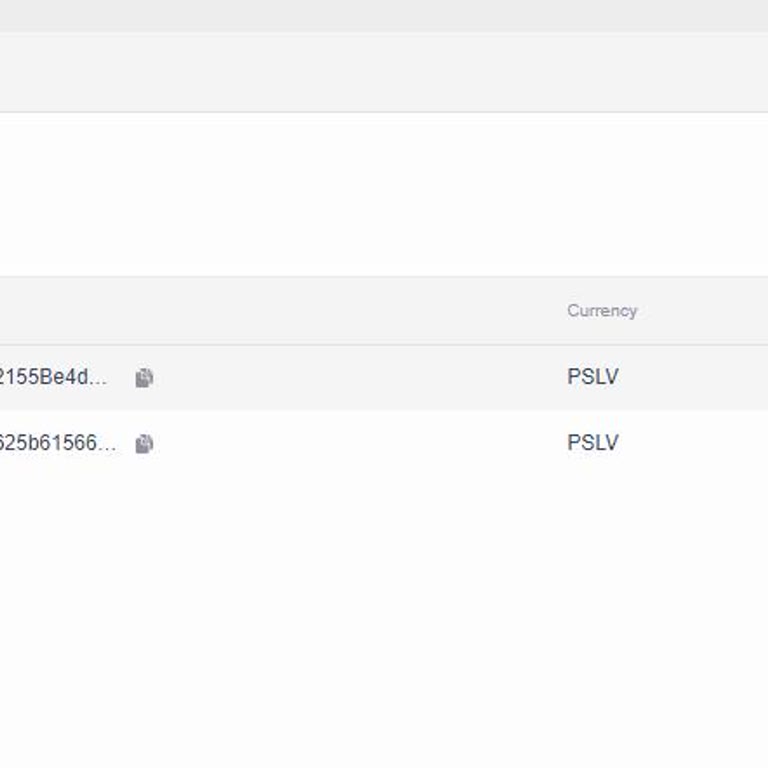Image resolution: width=768 pixels, height=768 pixels.
Task: Sort by the Currency column header
Action: tap(602, 310)
